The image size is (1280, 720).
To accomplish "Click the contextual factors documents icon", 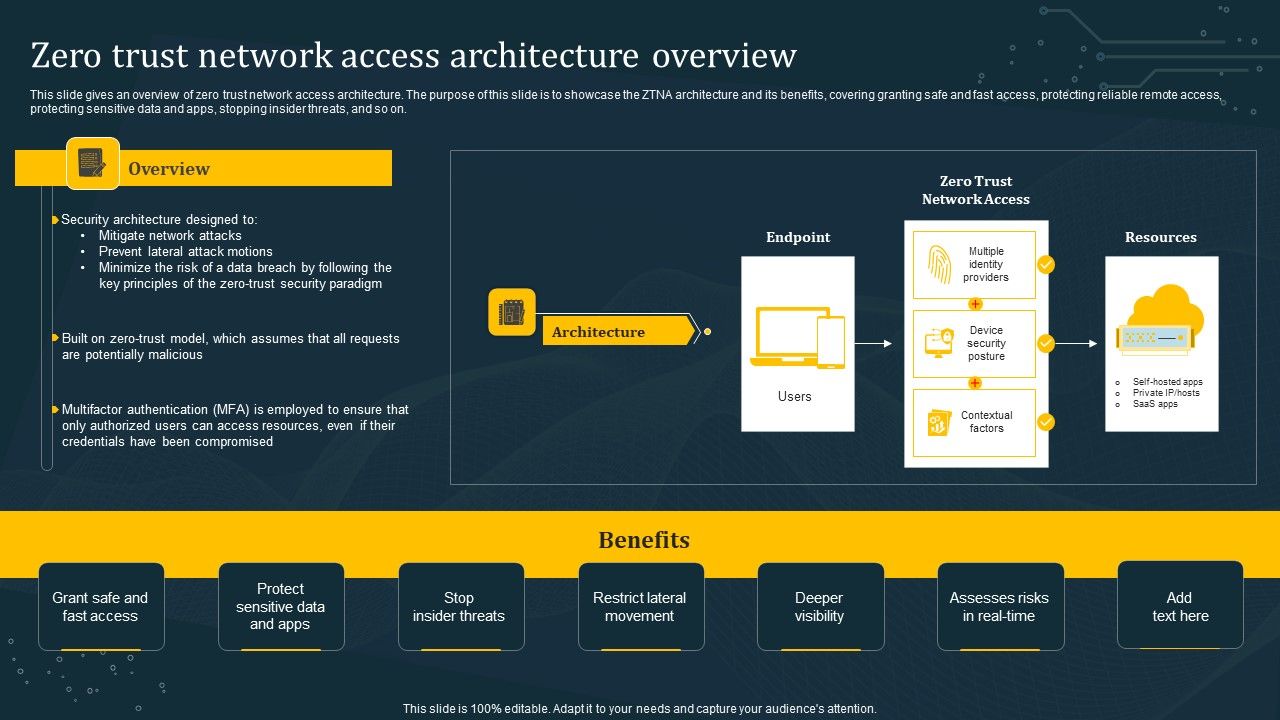I will (x=939, y=422).
